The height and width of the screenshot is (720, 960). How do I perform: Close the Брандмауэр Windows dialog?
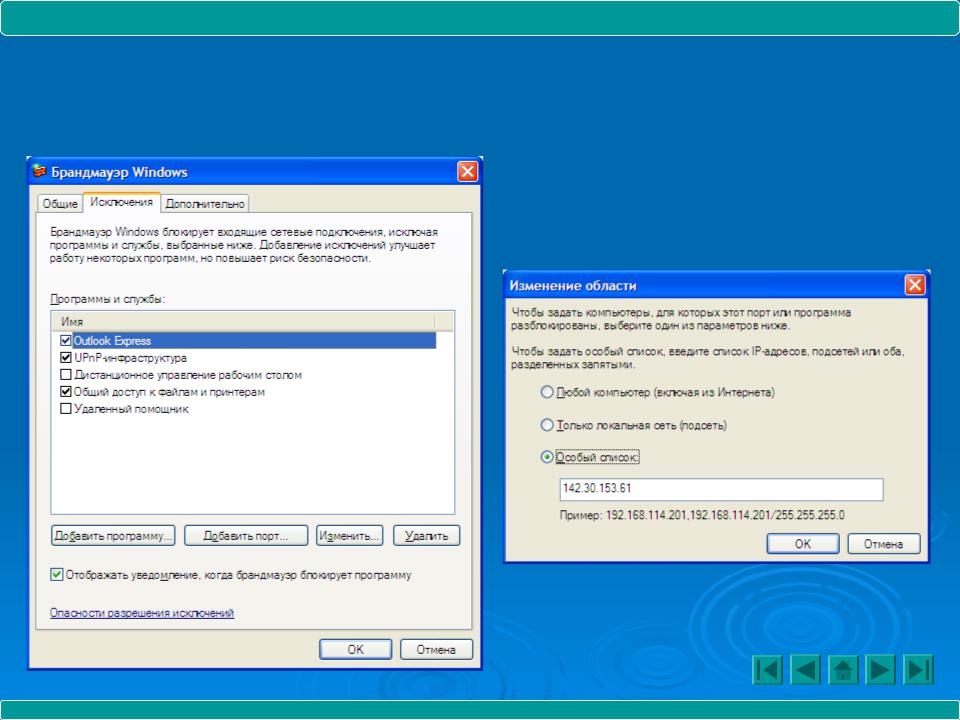click(467, 172)
